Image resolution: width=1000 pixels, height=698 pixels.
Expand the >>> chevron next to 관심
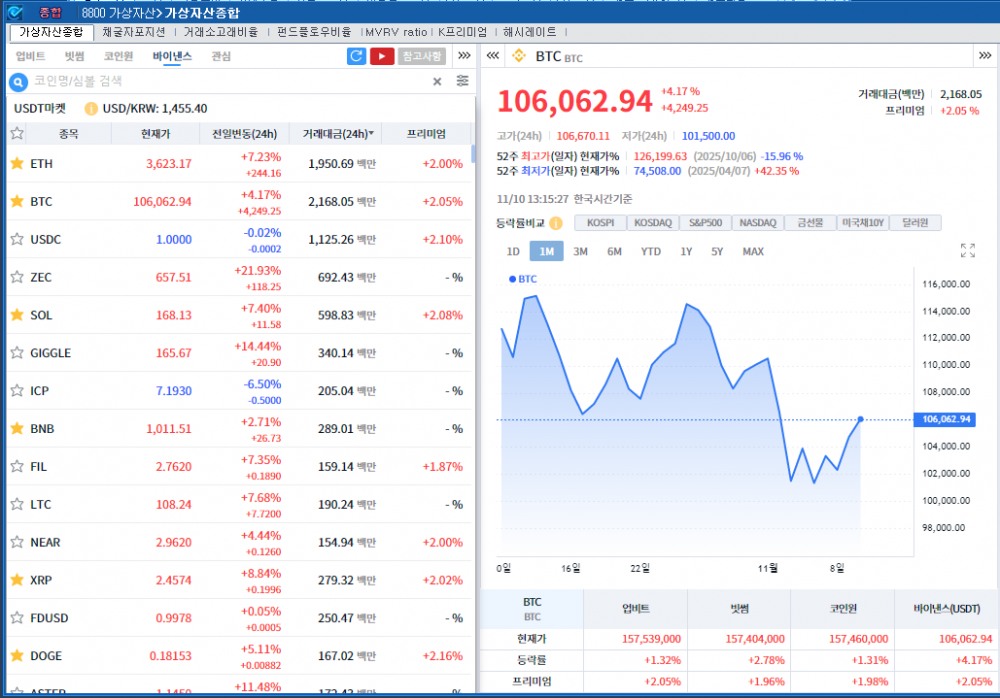463,56
